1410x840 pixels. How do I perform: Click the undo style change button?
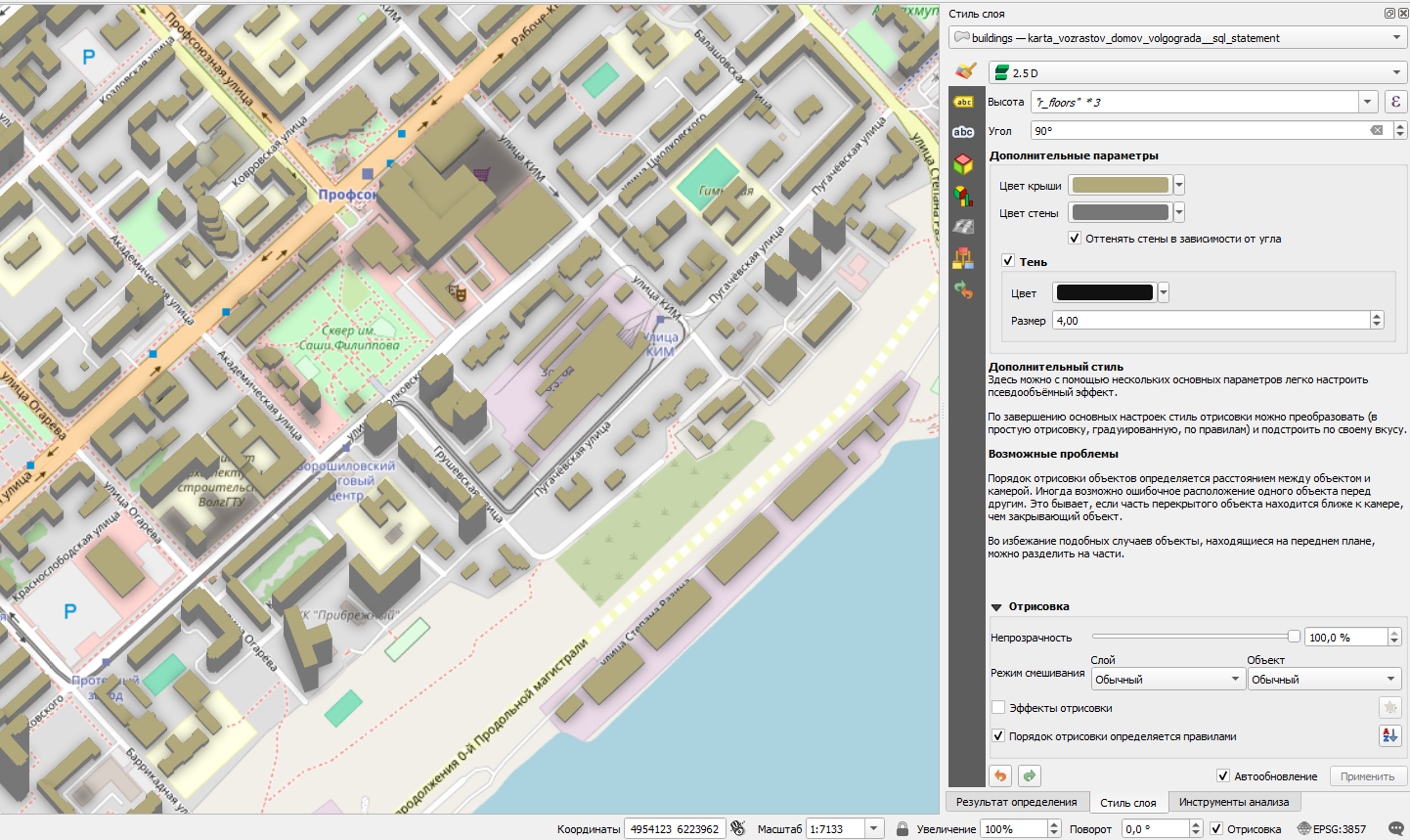click(1000, 776)
